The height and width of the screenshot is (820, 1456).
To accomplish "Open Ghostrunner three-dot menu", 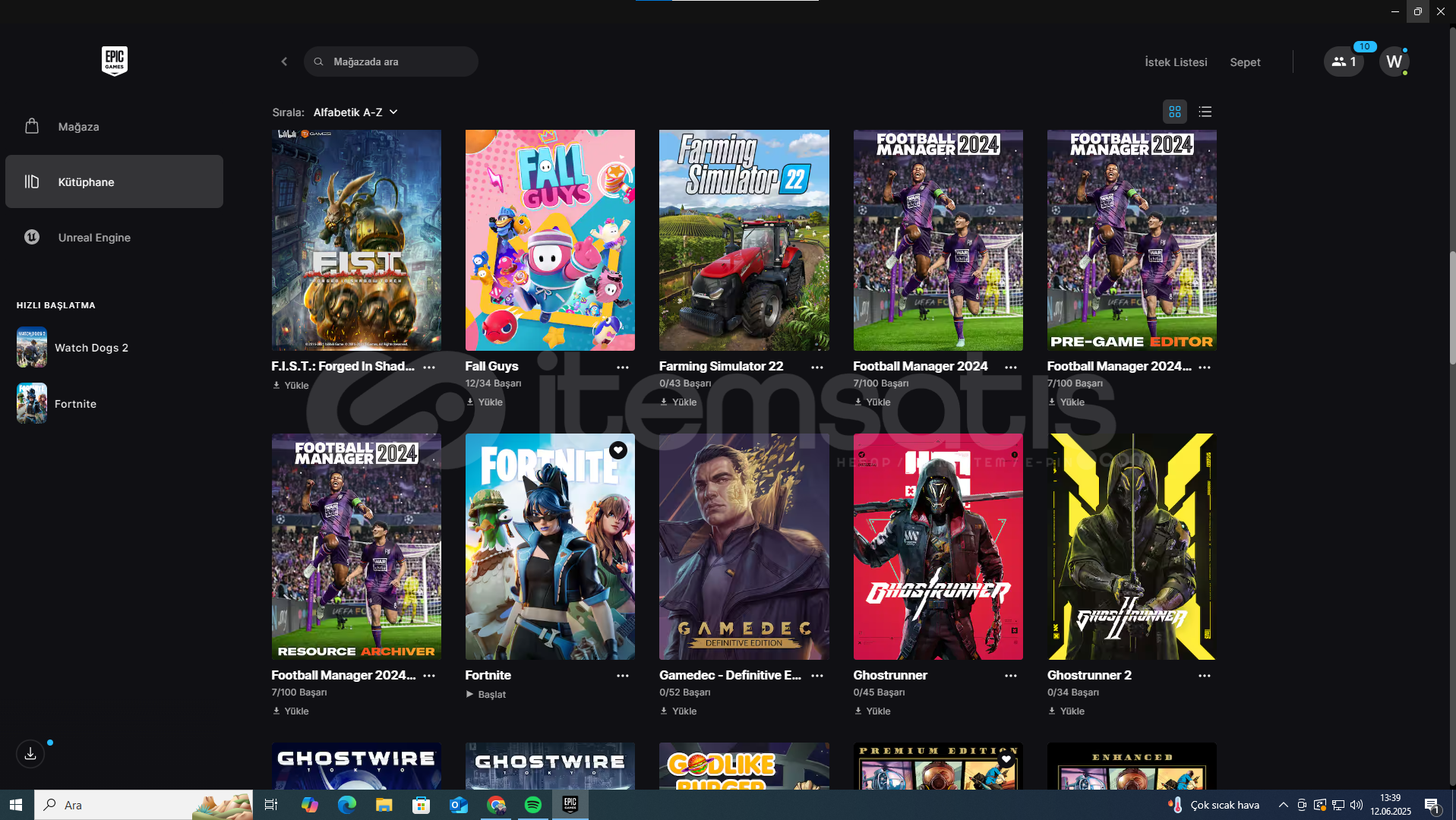I will coord(1011,675).
